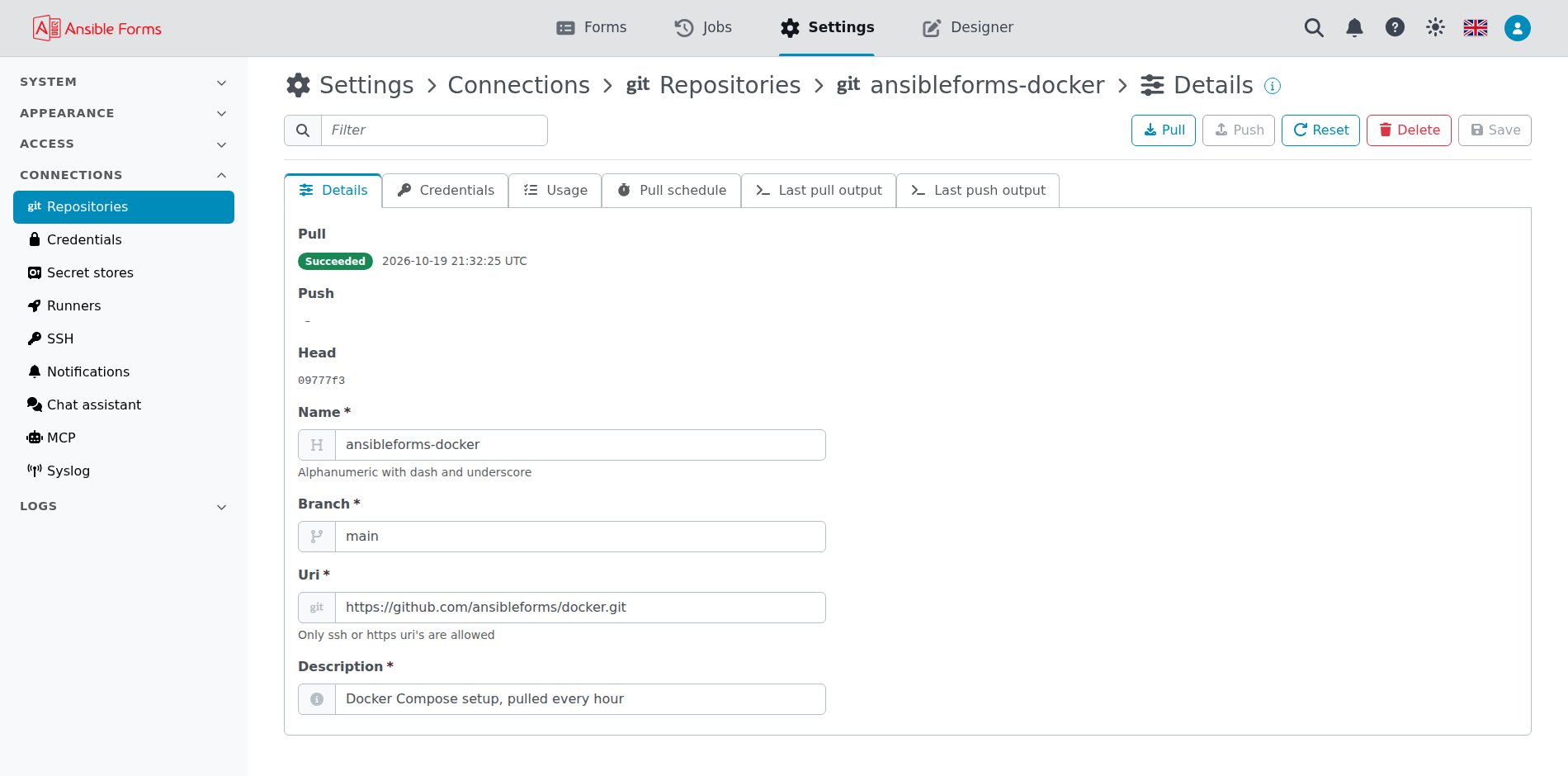Click the info icon beside Details heading

tap(1273, 86)
